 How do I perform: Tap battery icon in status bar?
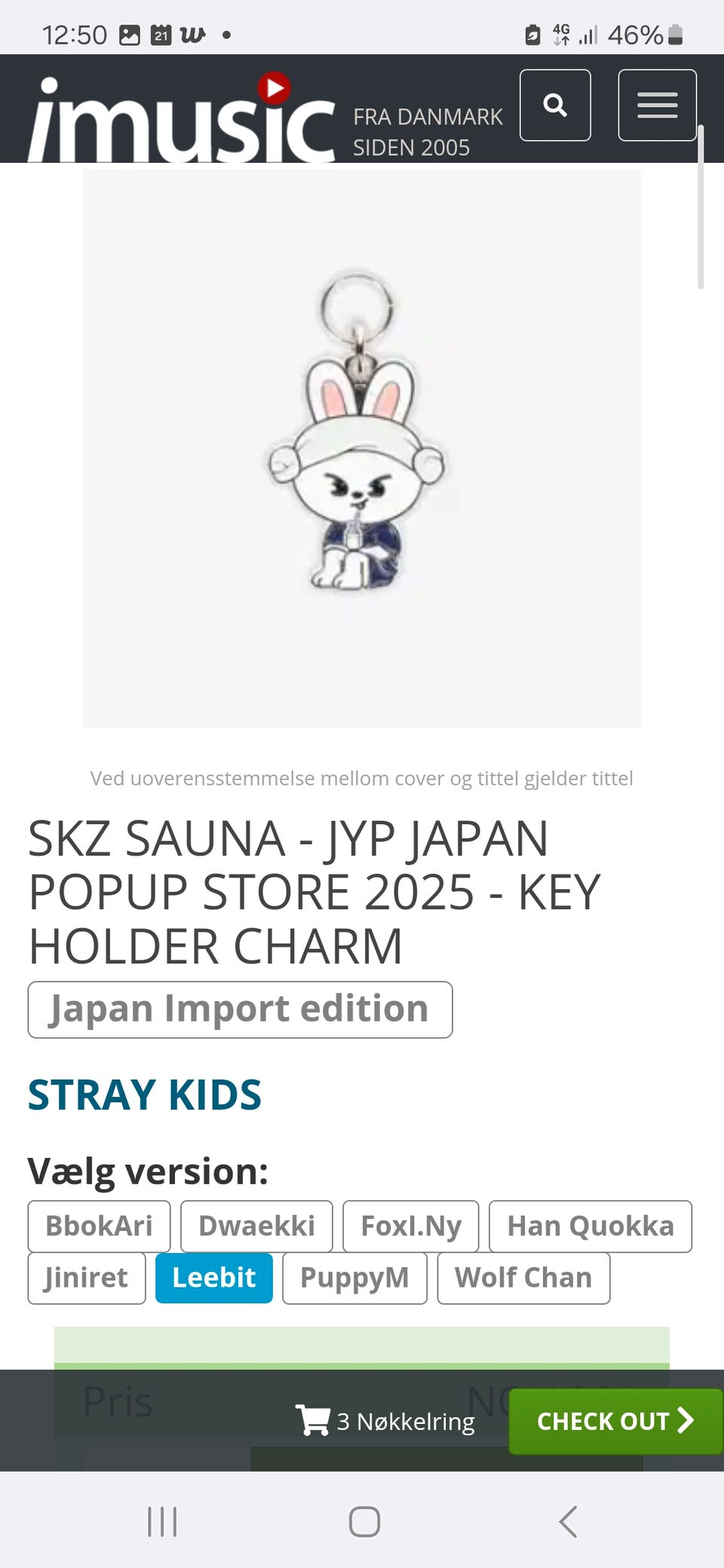(x=675, y=35)
